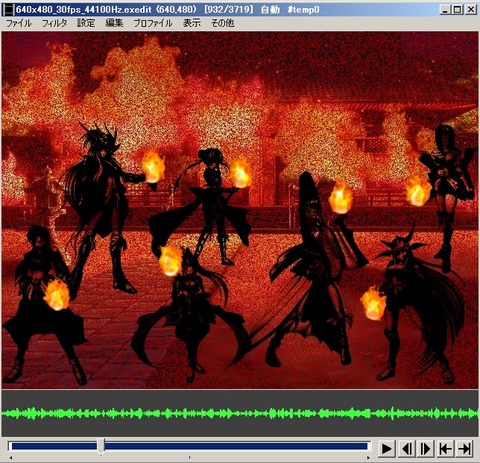This screenshot has width=480, height=463.
Task: Click the right selection range marker below seek bar
Action: (x=368, y=458)
